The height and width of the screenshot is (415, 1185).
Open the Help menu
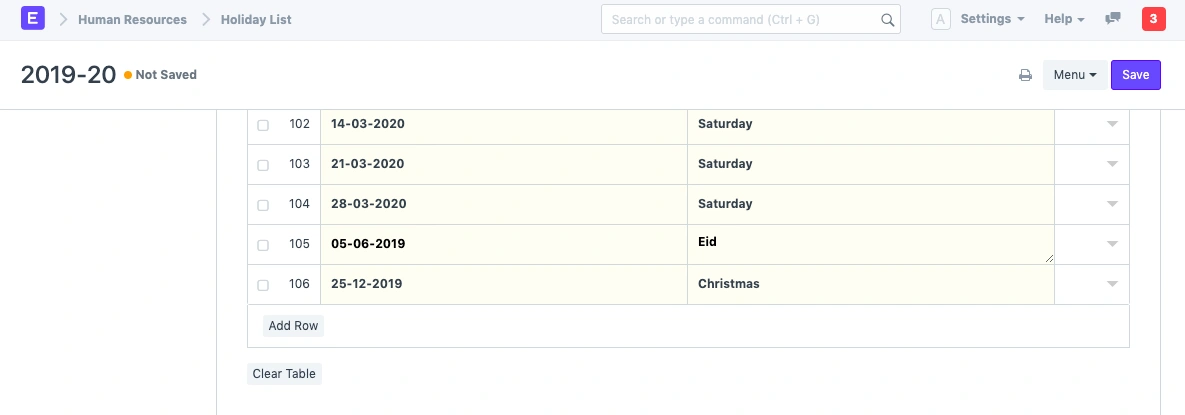pyautogui.click(x=1064, y=19)
